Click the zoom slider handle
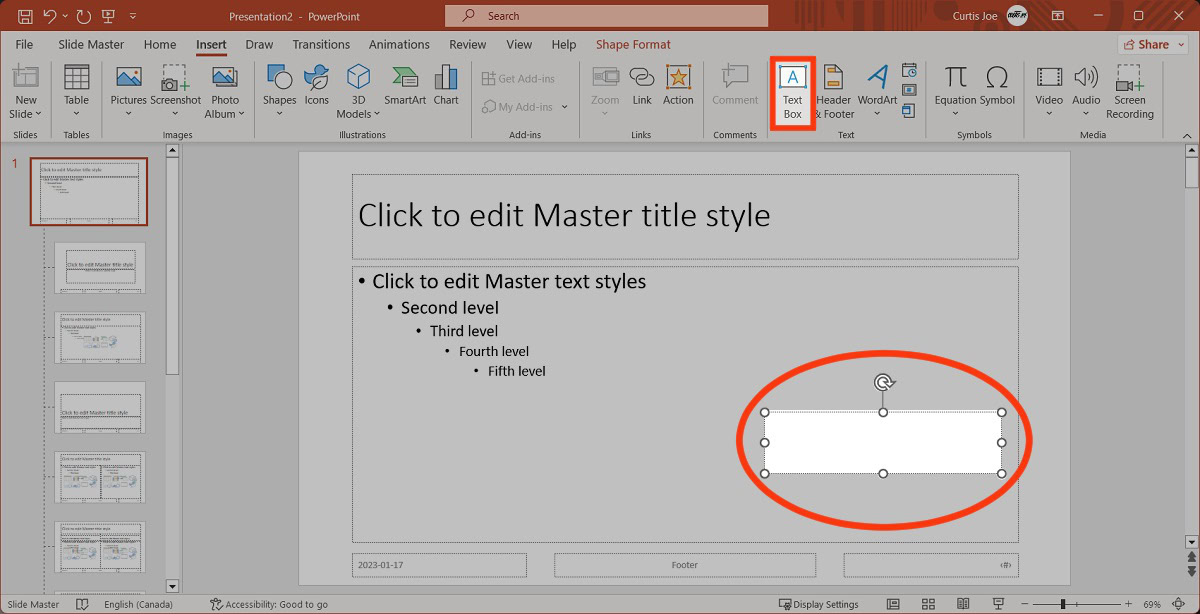Screen dimensions: 1200x614 click(x=1063, y=604)
